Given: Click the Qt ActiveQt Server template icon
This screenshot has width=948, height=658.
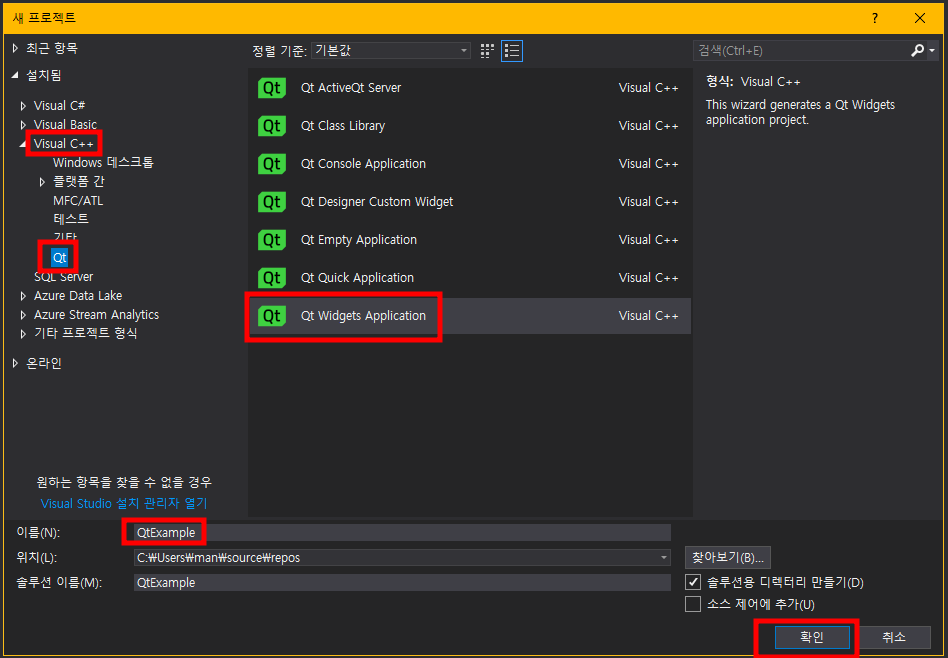Looking at the screenshot, I should click(272, 88).
